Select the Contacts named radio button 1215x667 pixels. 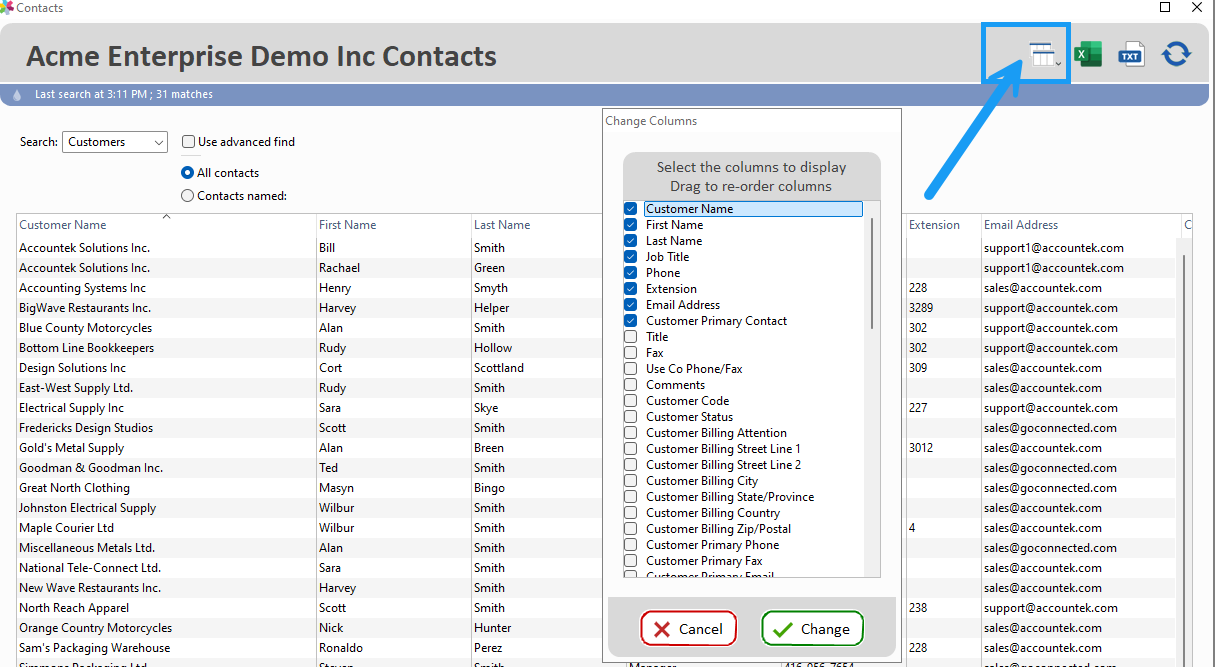point(187,196)
